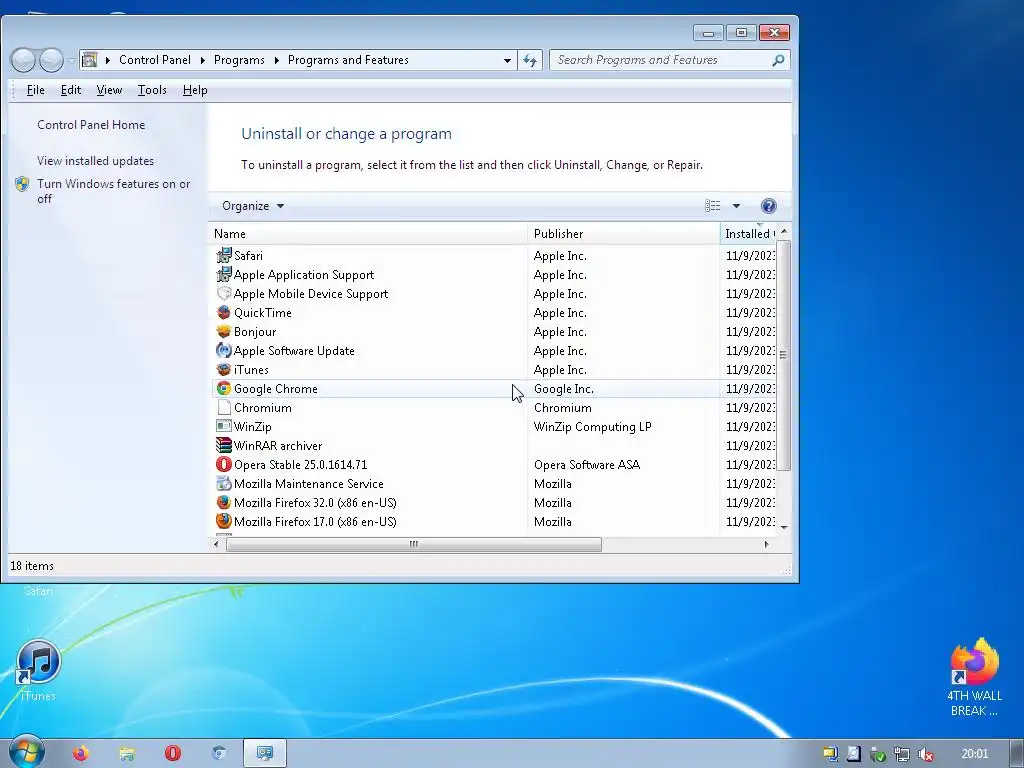Expand the arrow after Programs in breadcrumb
The height and width of the screenshot is (768, 1024).
(x=276, y=60)
